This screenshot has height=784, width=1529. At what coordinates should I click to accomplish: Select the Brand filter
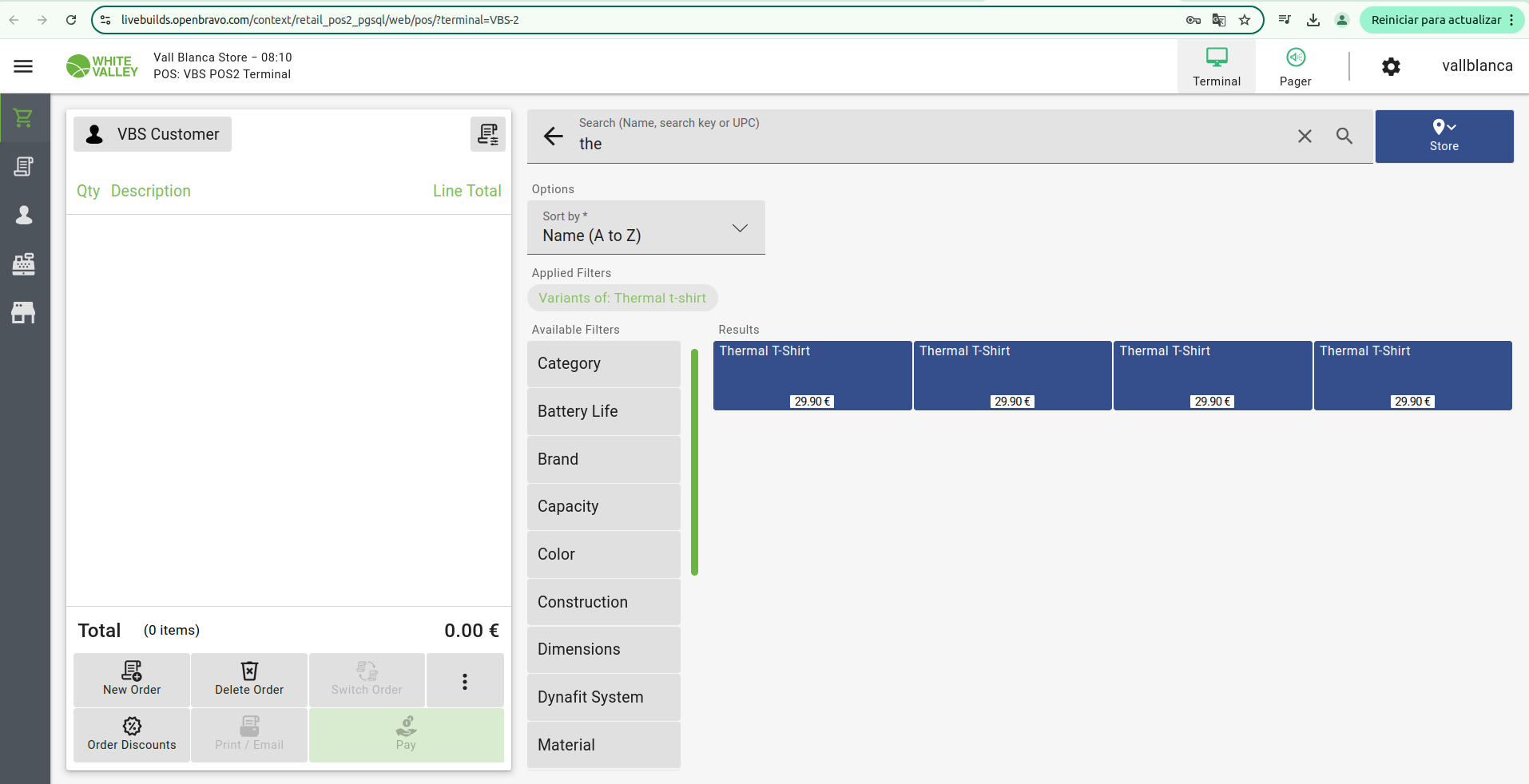(603, 459)
